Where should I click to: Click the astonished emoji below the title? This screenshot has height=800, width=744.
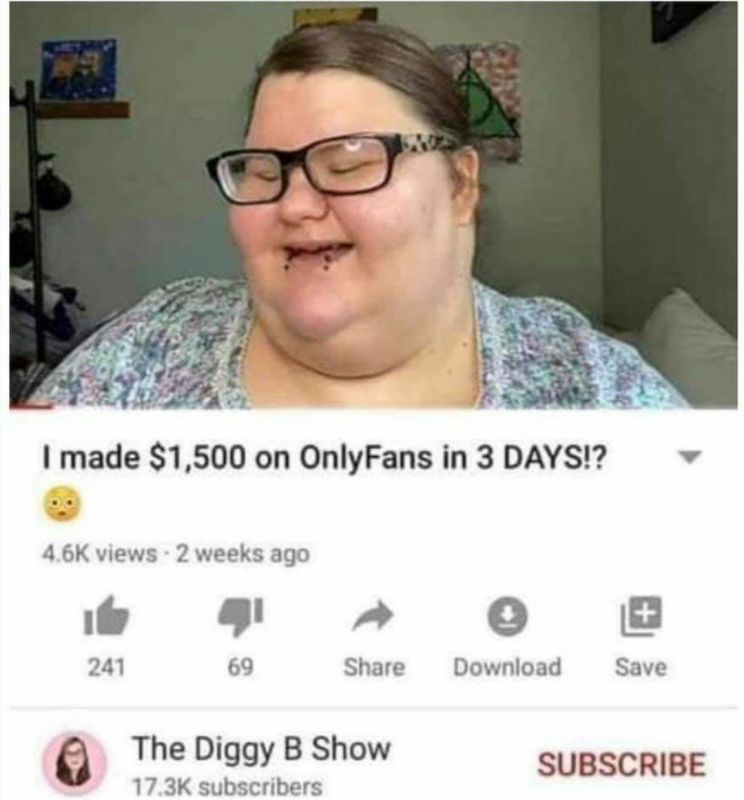coord(62,504)
